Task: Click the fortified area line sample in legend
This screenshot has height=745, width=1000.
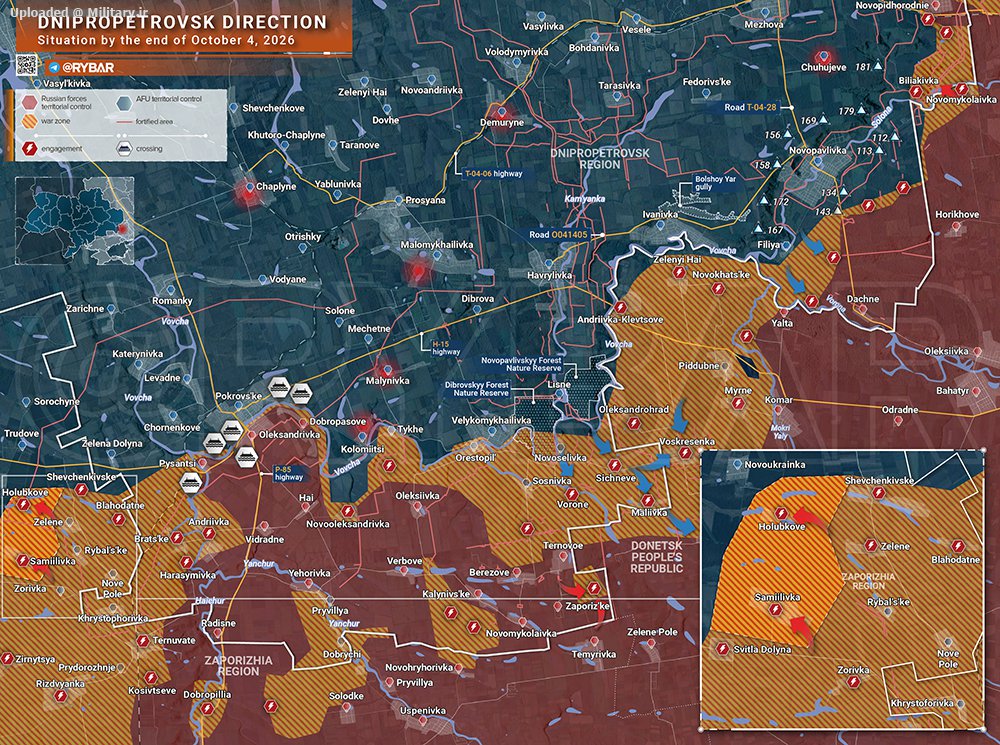Action: click(x=124, y=122)
